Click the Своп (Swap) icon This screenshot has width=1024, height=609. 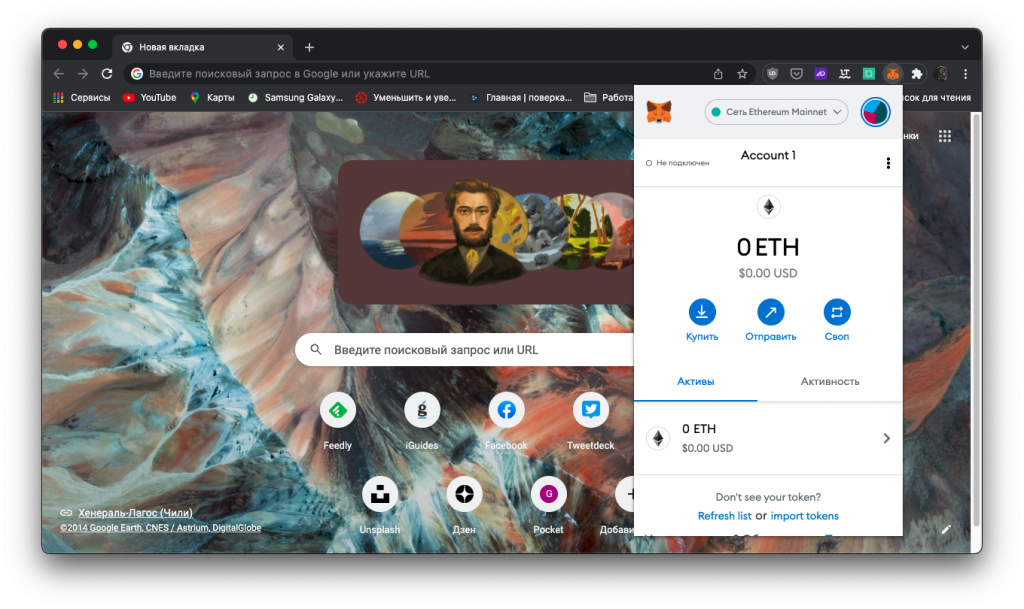(837, 312)
